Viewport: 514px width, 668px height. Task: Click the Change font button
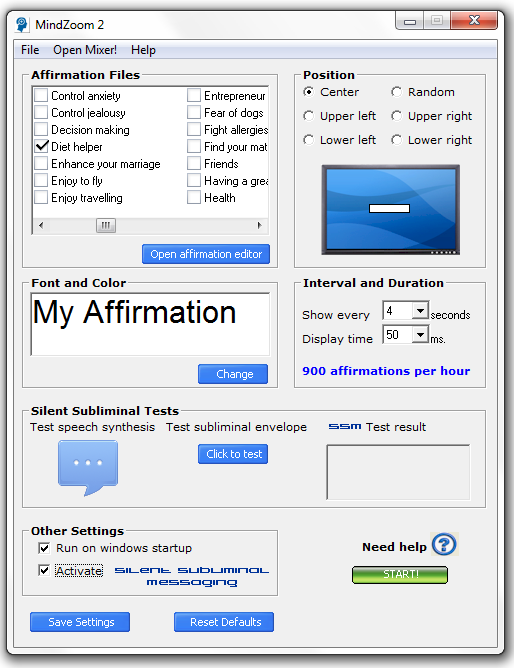(x=233, y=374)
